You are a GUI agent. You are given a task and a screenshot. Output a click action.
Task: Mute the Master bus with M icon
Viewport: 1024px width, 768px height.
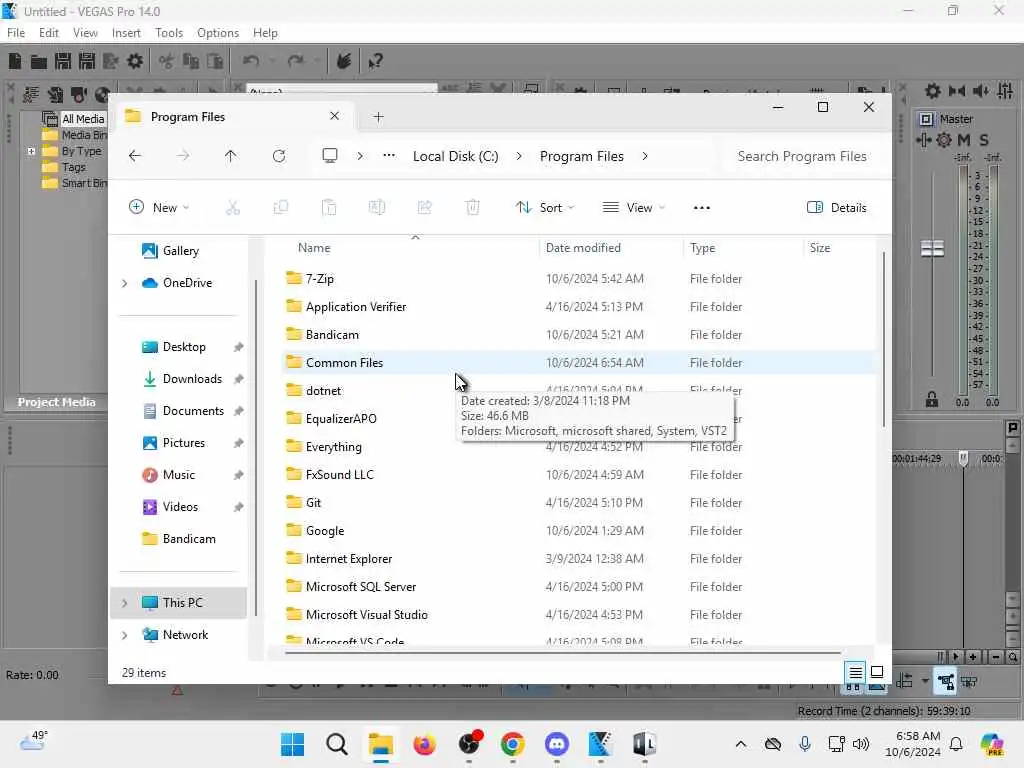964,140
